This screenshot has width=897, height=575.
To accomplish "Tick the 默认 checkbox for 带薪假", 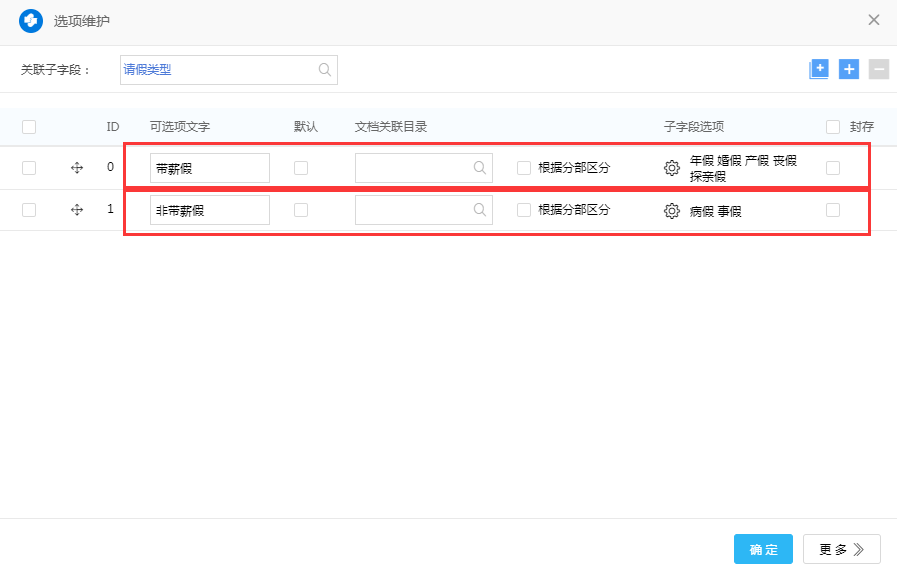I will 301,168.
